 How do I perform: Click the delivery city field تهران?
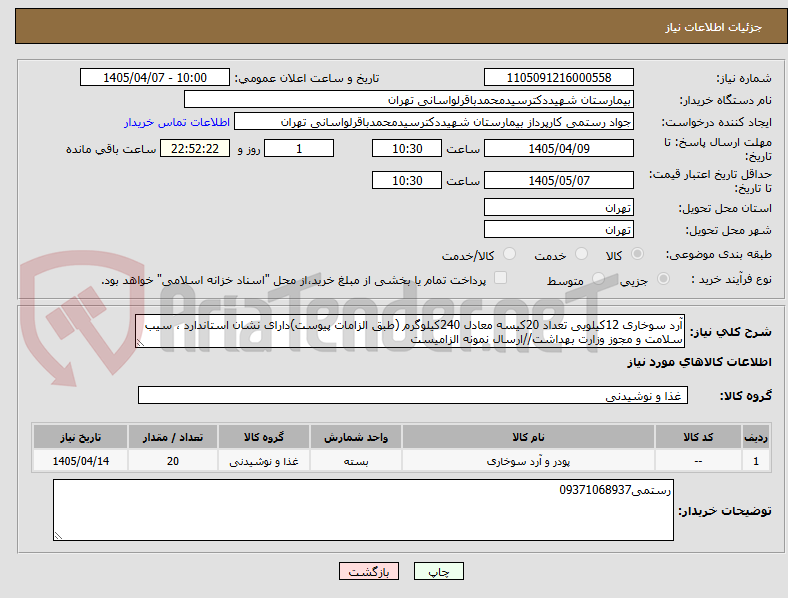tap(559, 230)
